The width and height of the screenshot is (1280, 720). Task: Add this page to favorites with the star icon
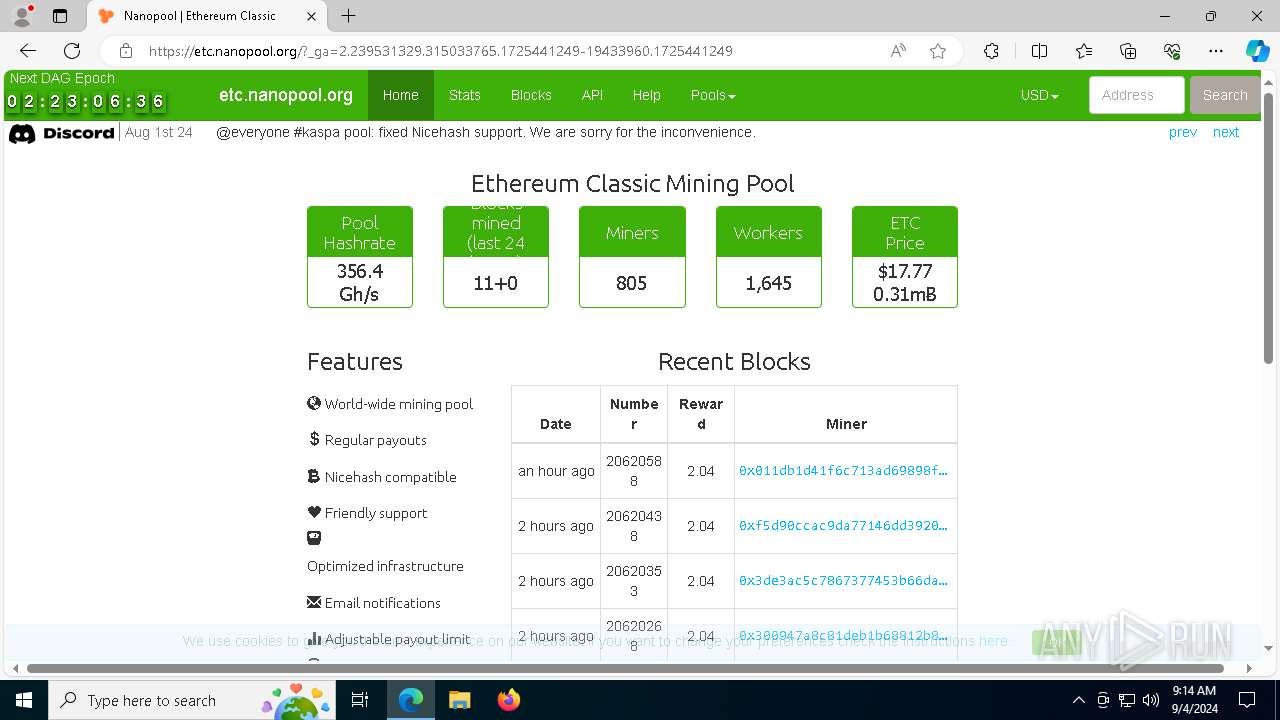coord(938,51)
